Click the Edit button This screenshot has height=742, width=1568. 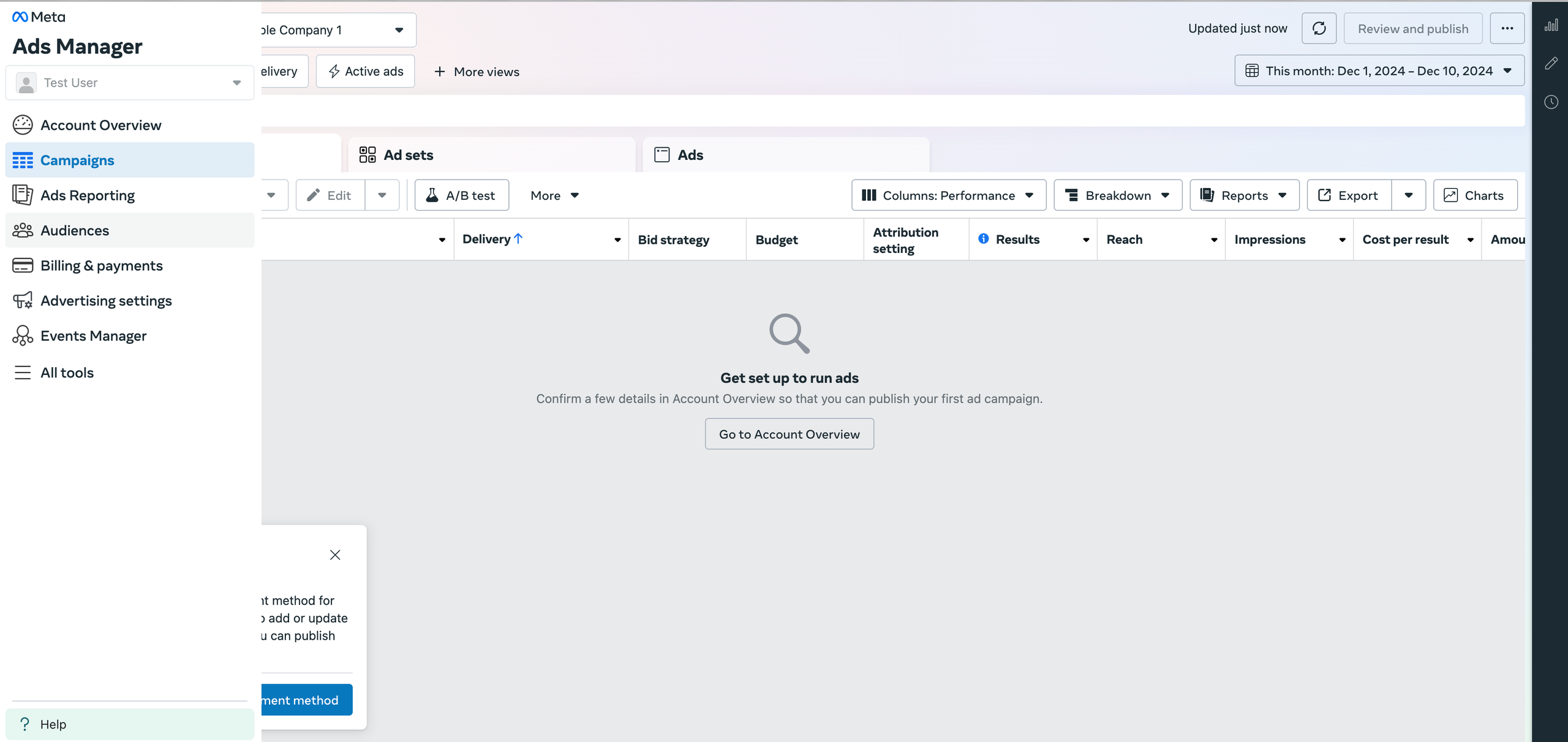[330, 195]
